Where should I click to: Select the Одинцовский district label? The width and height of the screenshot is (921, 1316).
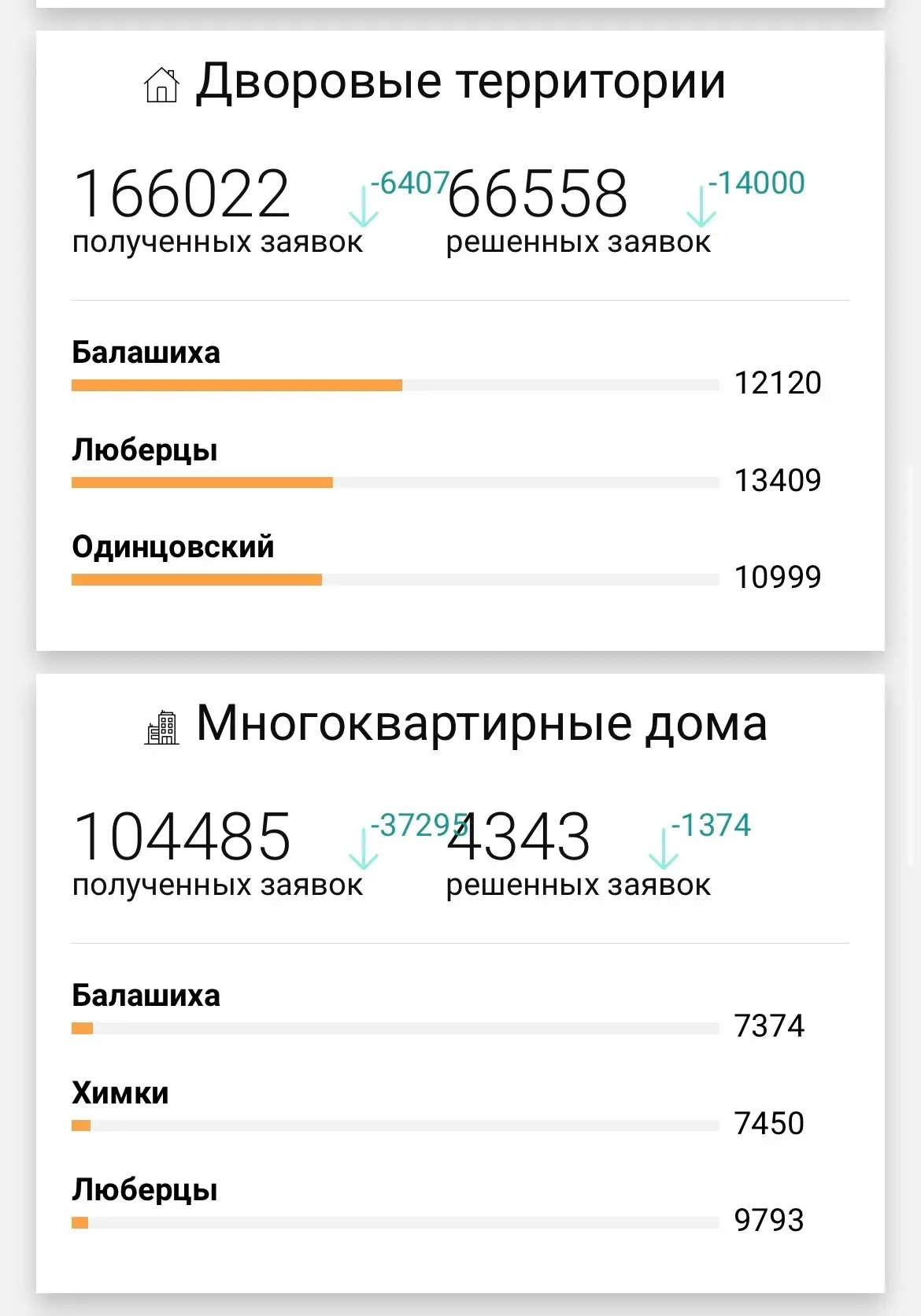(x=173, y=547)
